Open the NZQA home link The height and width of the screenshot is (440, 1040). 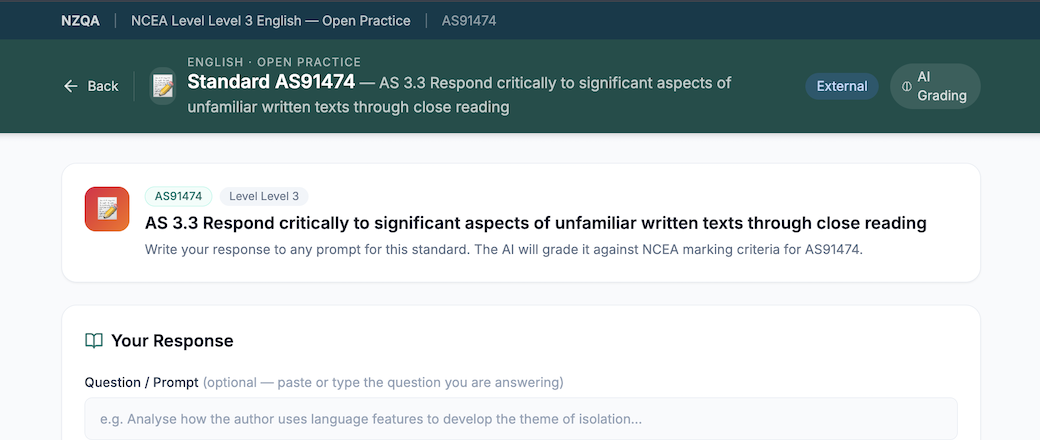pyautogui.click(x=80, y=21)
